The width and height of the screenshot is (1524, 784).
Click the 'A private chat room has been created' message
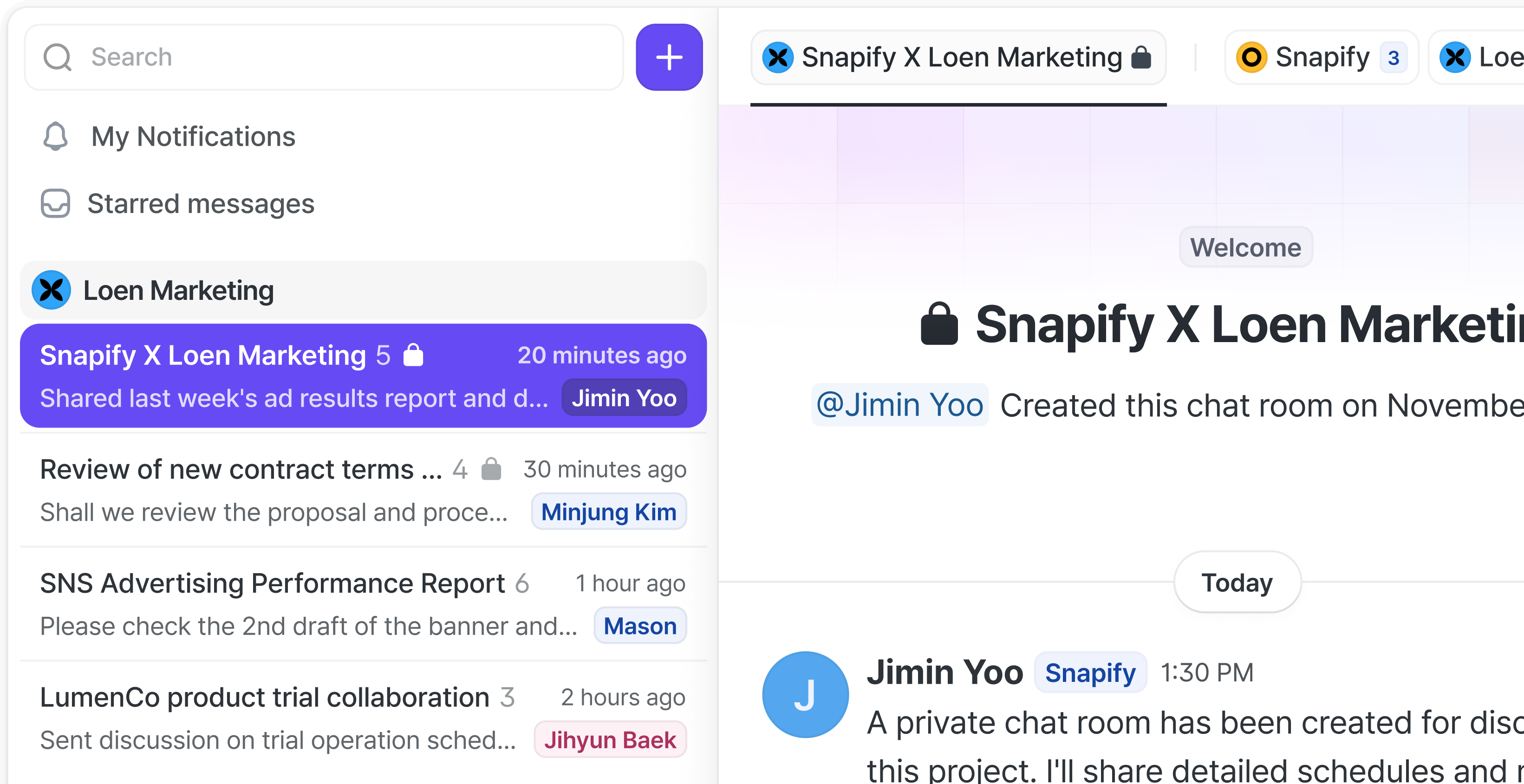[1195, 746]
